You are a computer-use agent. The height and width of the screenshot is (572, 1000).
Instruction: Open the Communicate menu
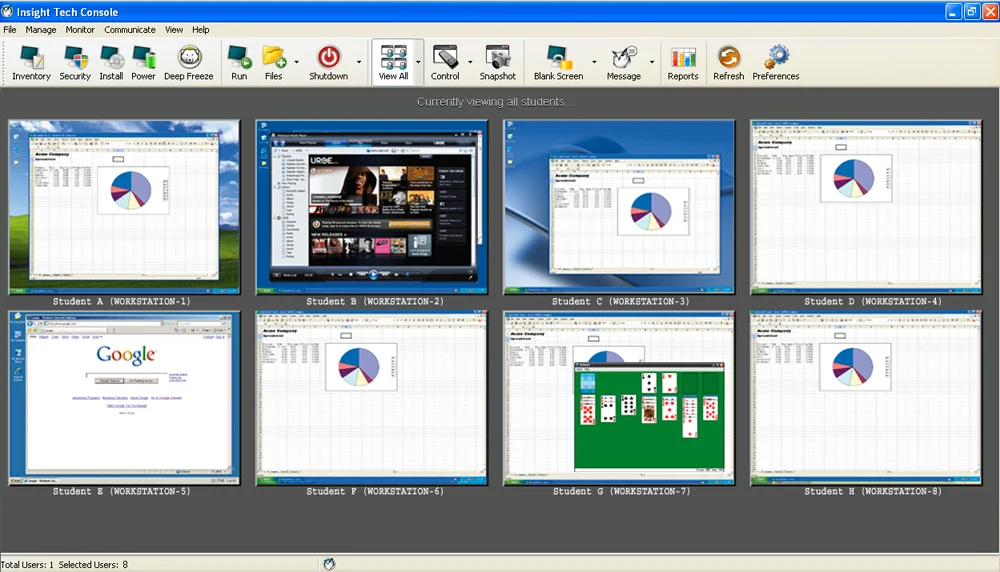click(130, 30)
